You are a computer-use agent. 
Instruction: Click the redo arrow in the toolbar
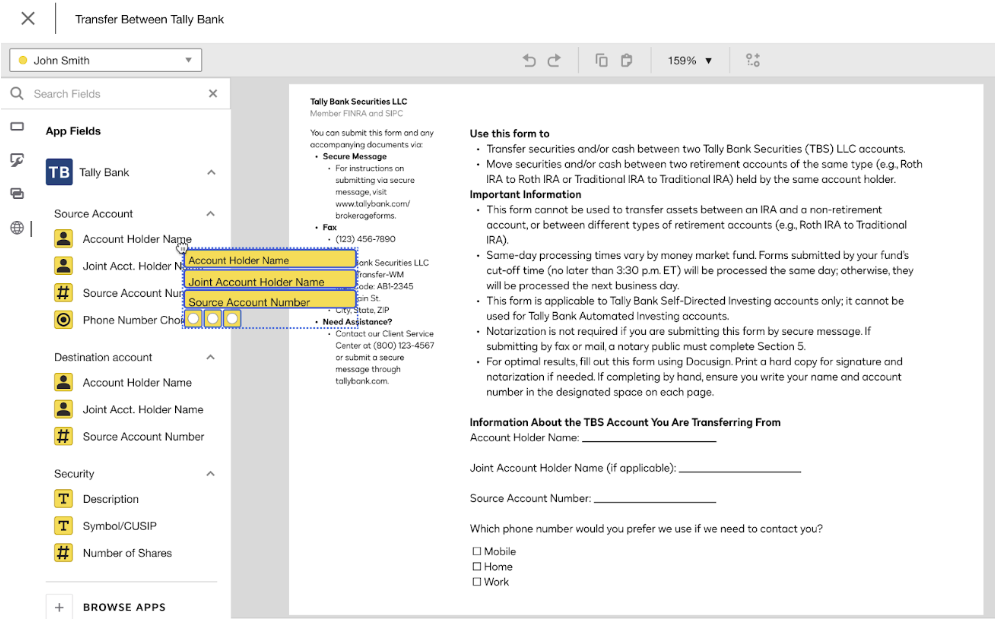click(554, 61)
